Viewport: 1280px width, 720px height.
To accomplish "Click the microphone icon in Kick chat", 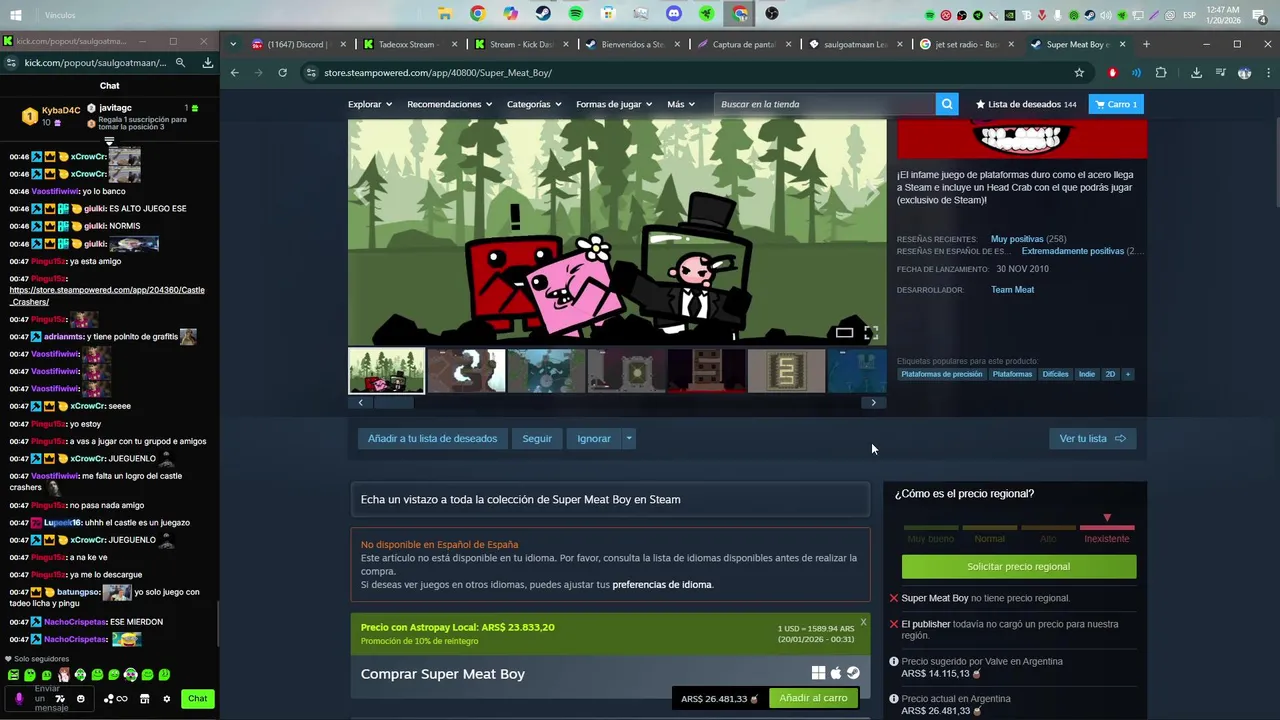I will pyautogui.click(x=19, y=699).
